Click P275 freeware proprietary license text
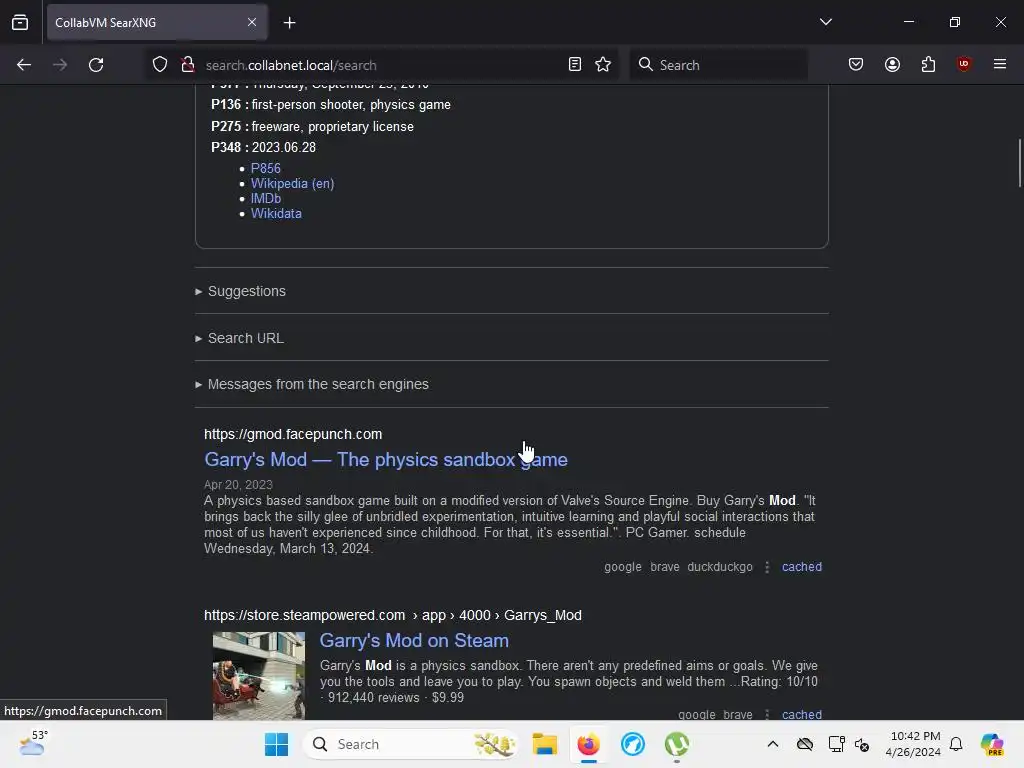The width and height of the screenshot is (1024, 768). coord(312,127)
